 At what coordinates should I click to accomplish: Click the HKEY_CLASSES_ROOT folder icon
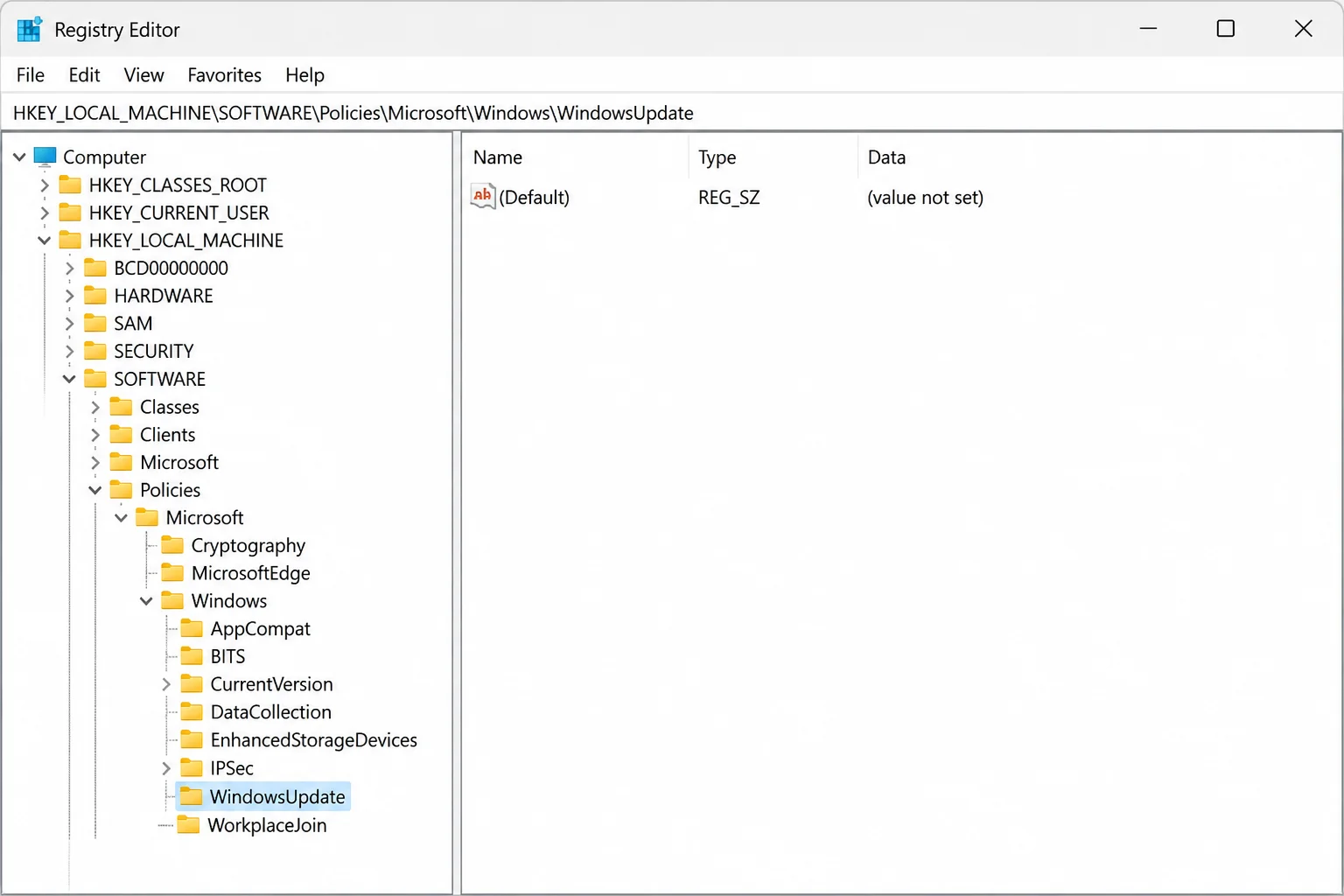[70, 185]
